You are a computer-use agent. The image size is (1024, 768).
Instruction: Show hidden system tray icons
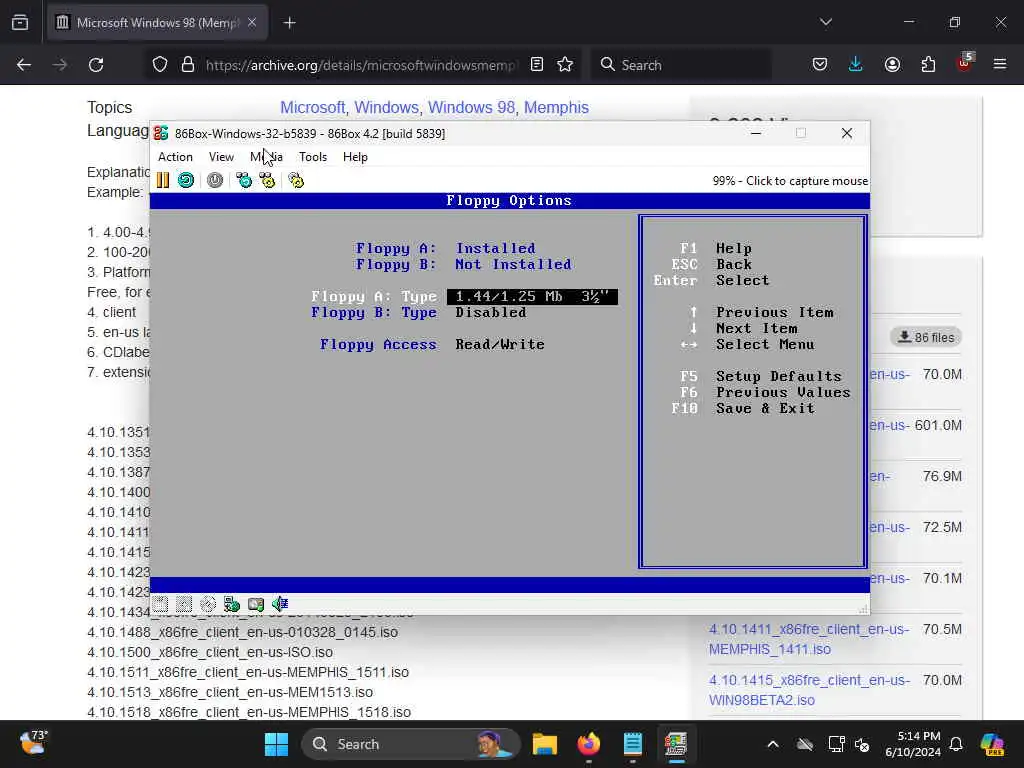(773, 744)
